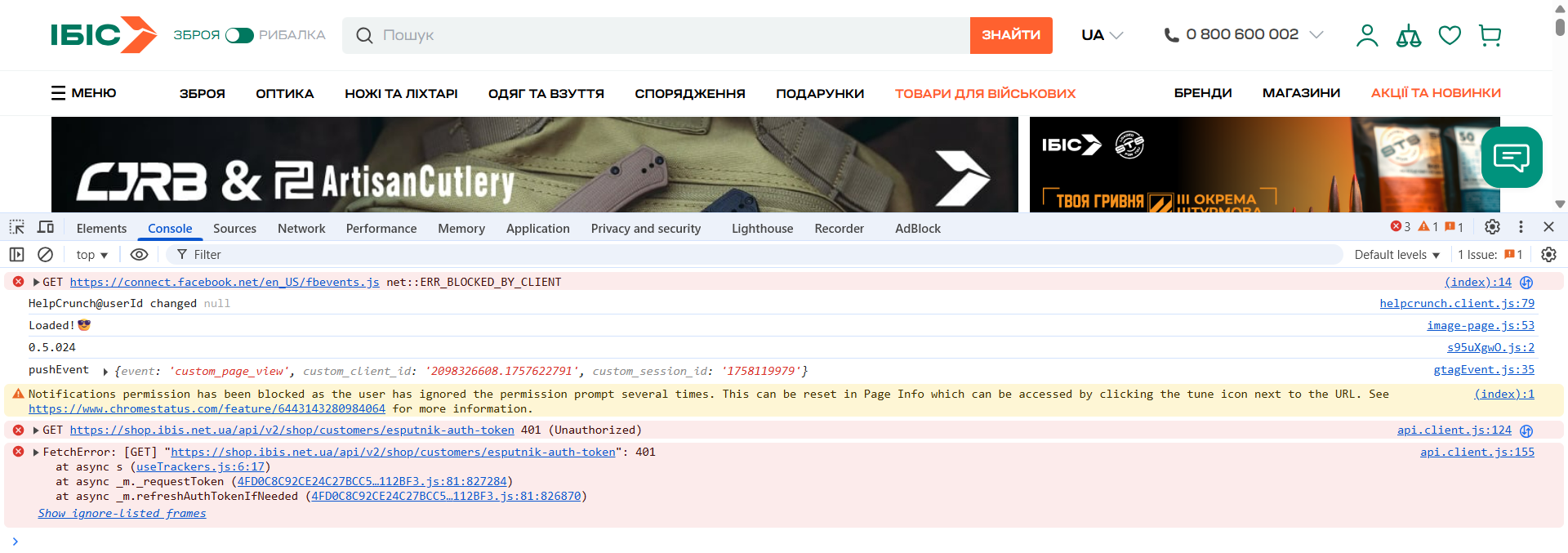
Task: Toggle ЗБРОЯ / РИБАЛКА switch
Action: coord(239,35)
